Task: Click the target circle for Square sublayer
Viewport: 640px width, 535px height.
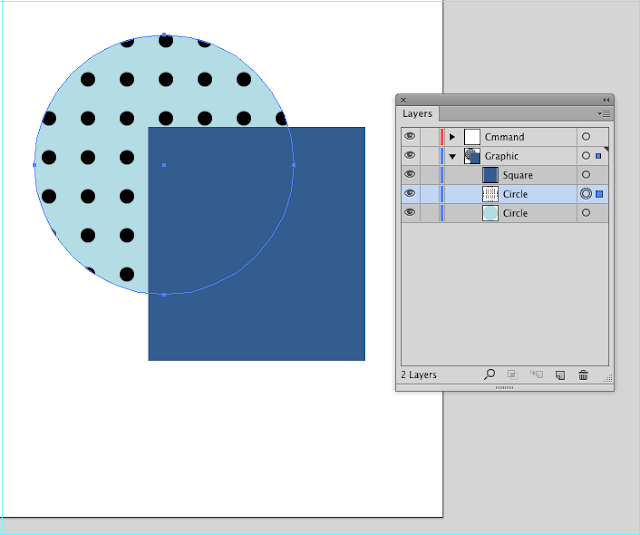Action: (586, 175)
